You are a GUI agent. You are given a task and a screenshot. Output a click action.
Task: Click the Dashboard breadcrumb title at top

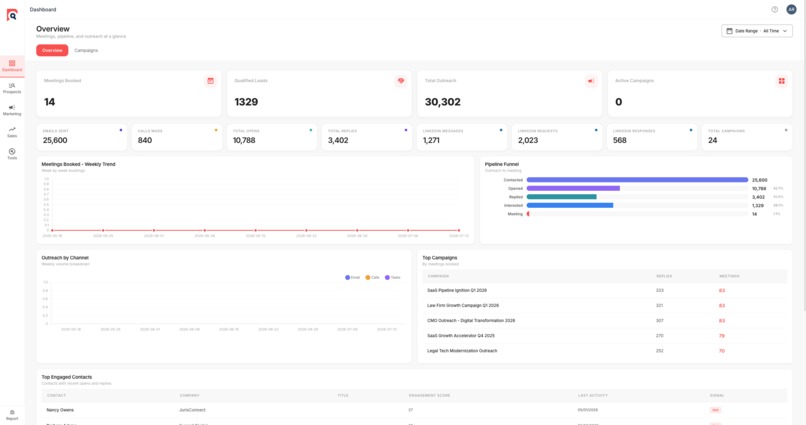coord(43,9)
